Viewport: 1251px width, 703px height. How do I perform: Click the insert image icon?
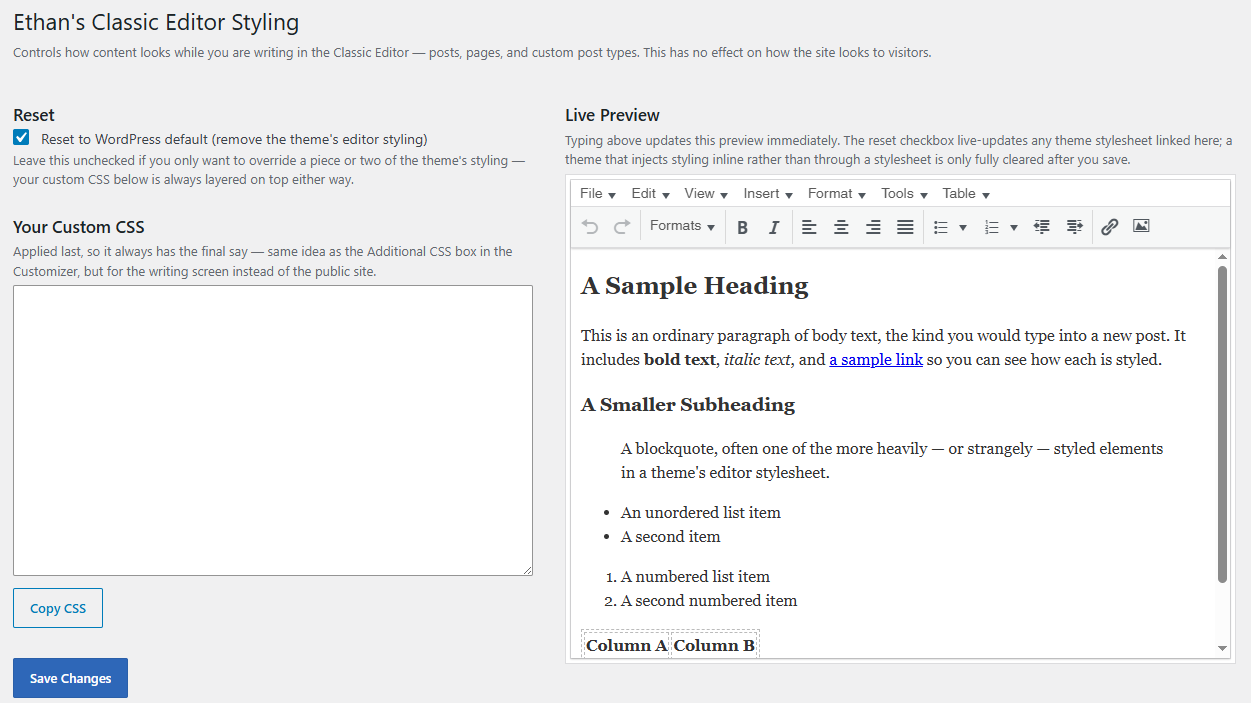pos(1141,227)
